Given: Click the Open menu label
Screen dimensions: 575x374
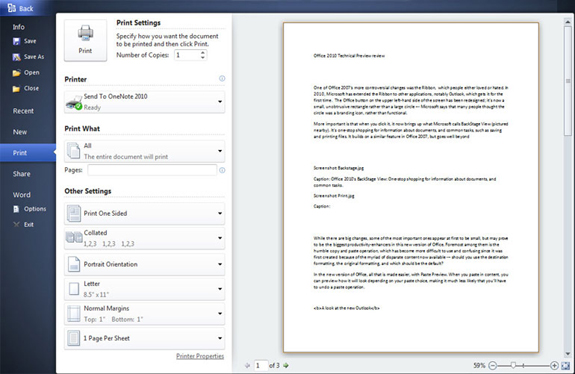Looking at the screenshot, I should click(x=32, y=73).
